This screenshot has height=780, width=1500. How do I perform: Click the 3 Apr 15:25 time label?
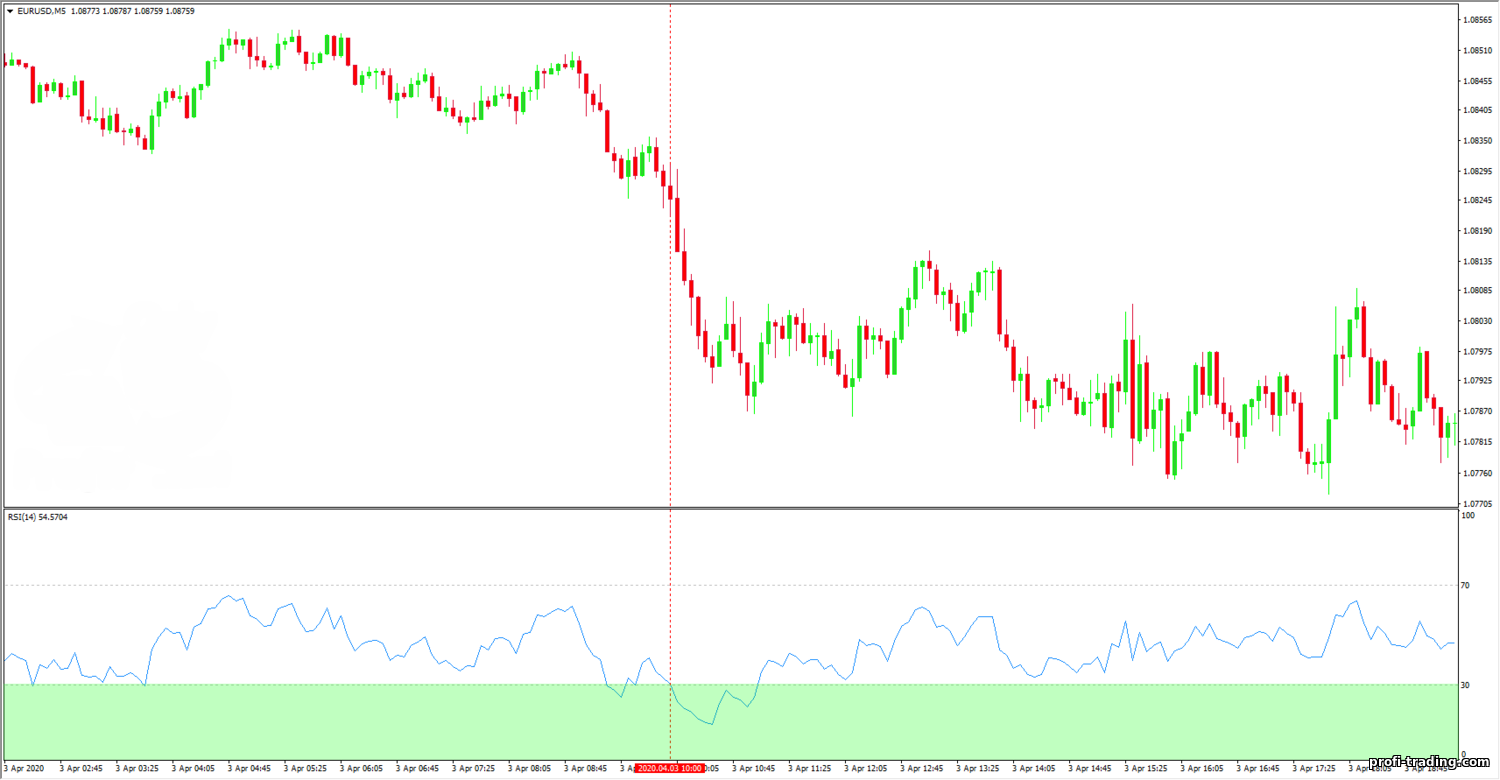click(1148, 769)
